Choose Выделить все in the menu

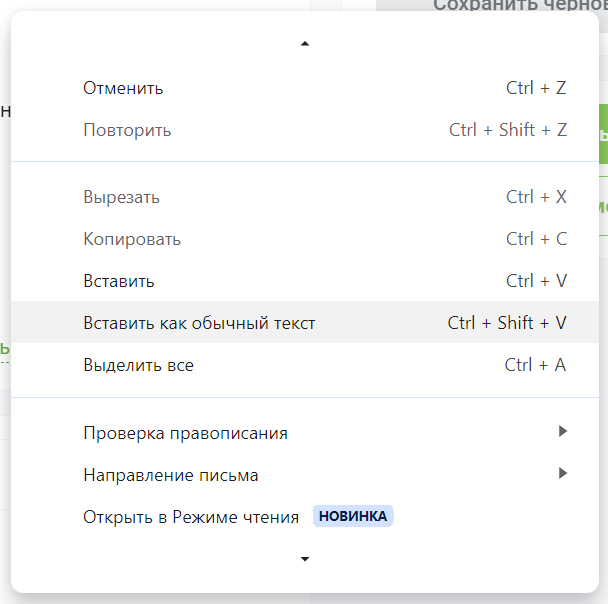[x=138, y=365]
